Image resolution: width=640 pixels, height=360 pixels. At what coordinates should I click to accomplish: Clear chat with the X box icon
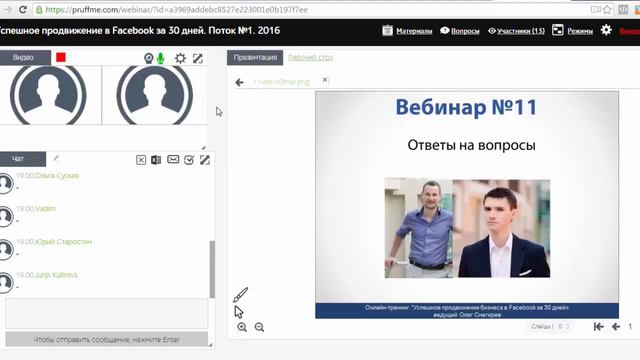(x=141, y=160)
